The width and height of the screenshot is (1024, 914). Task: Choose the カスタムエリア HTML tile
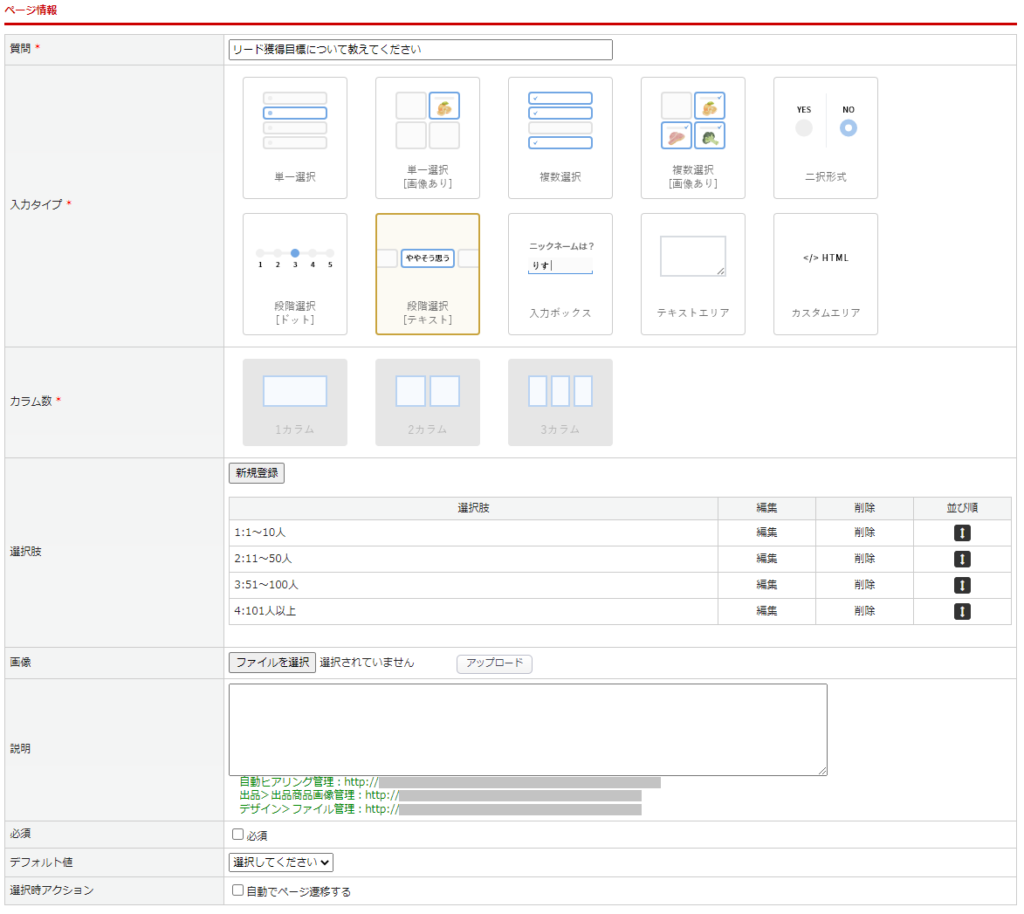(825, 274)
